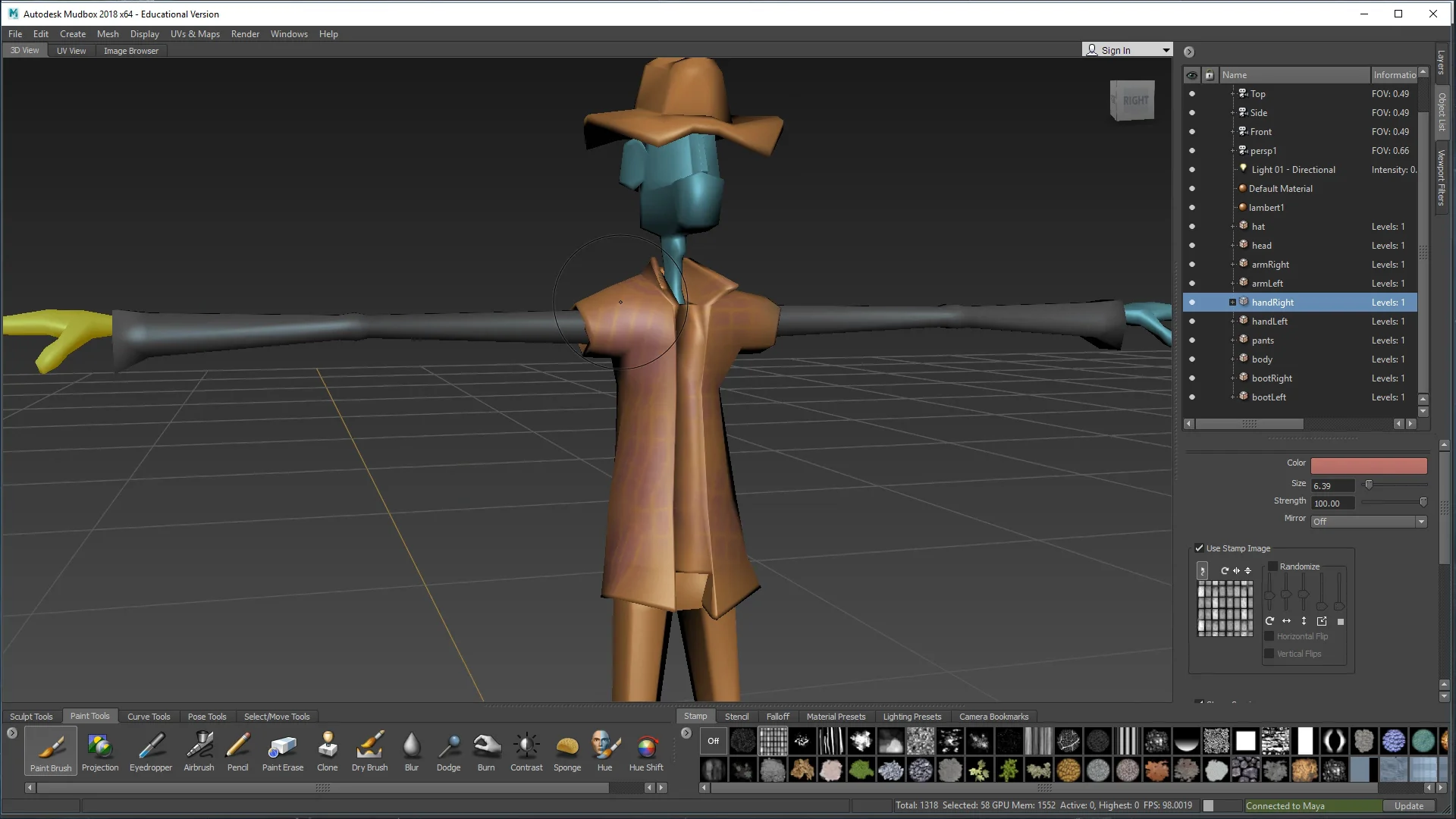
Task: Open the Mesh menu
Action: click(108, 33)
